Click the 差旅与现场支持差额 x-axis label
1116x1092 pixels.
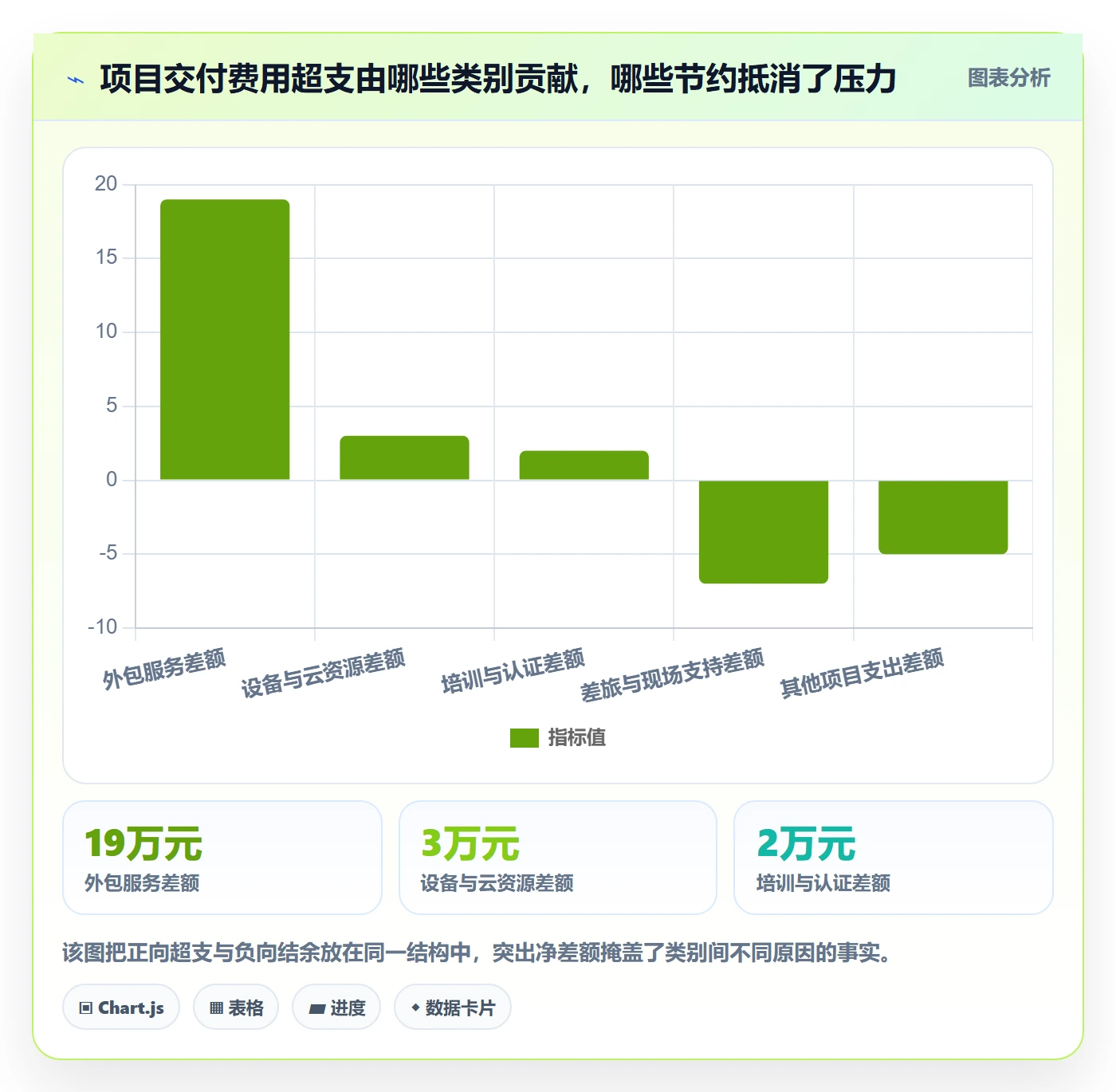pos(673,674)
